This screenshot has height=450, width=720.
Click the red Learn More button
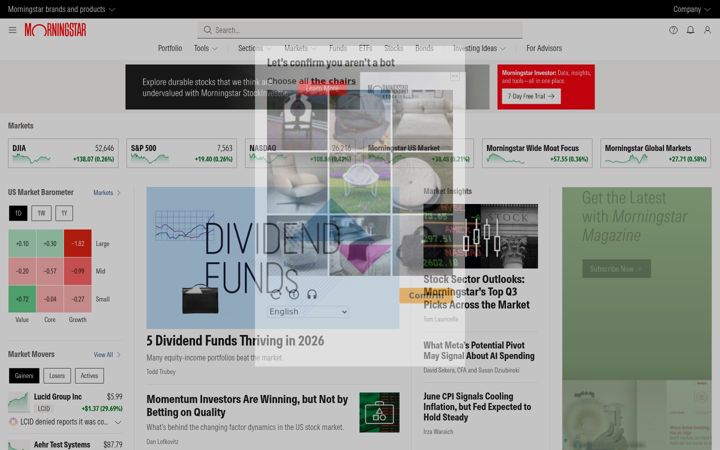[x=322, y=89]
